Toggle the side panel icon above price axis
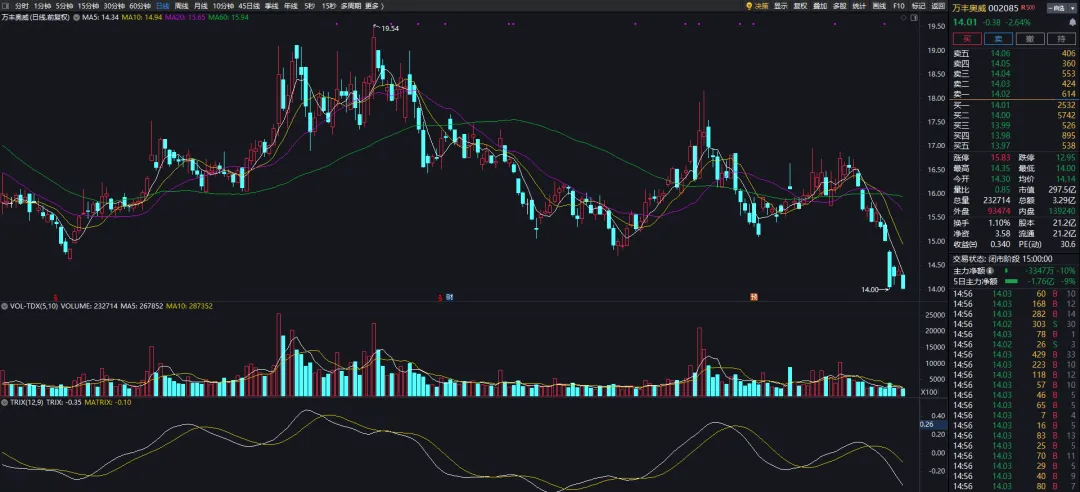The width and height of the screenshot is (1080, 492). click(x=913, y=17)
